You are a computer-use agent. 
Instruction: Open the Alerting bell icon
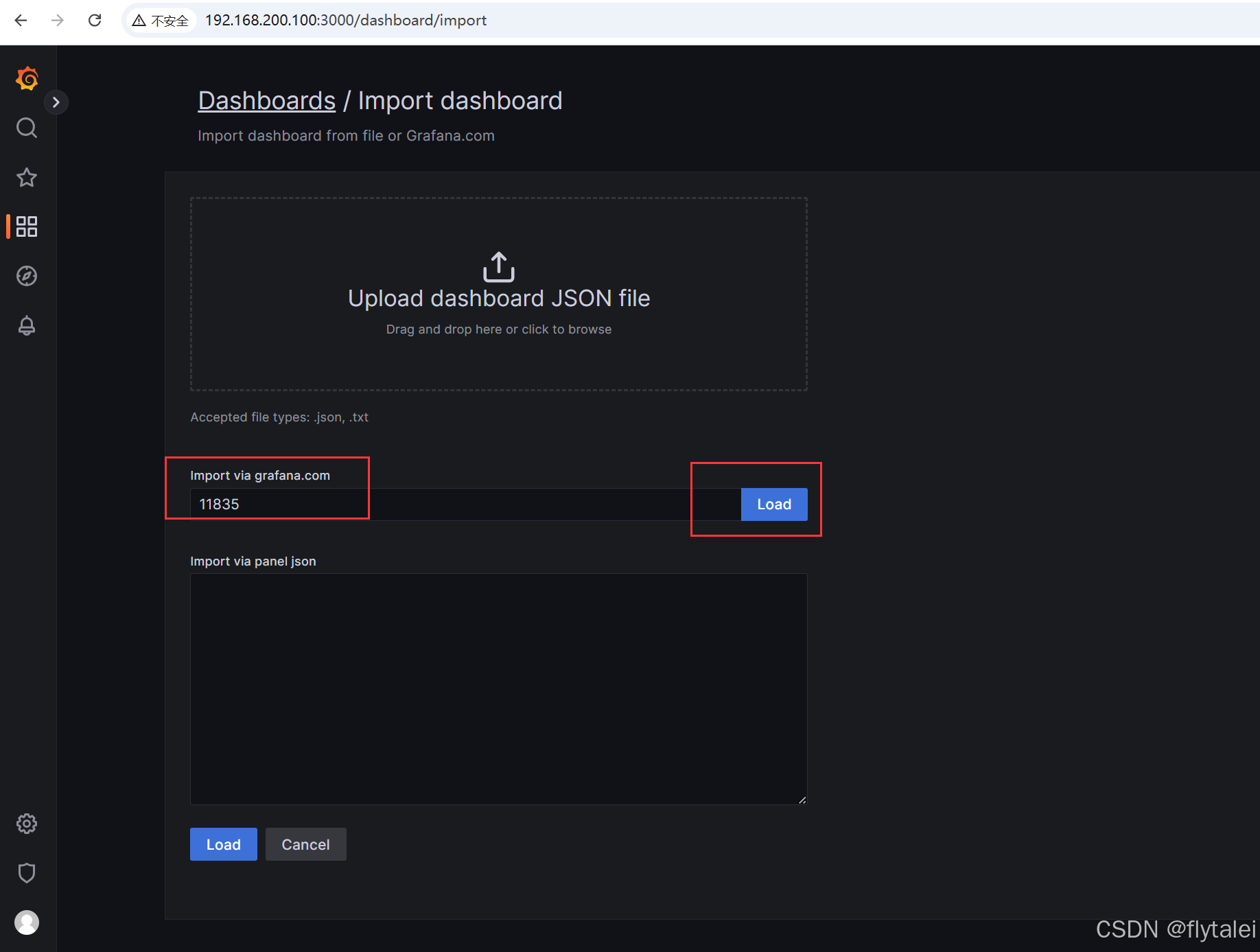pyautogui.click(x=27, y=325)
